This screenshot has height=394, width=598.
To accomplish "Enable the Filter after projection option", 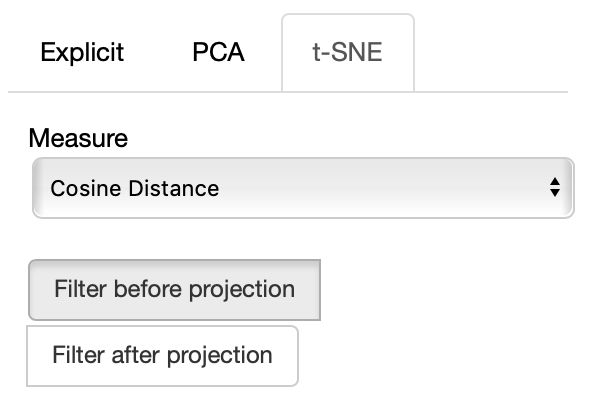I will 162,356.
